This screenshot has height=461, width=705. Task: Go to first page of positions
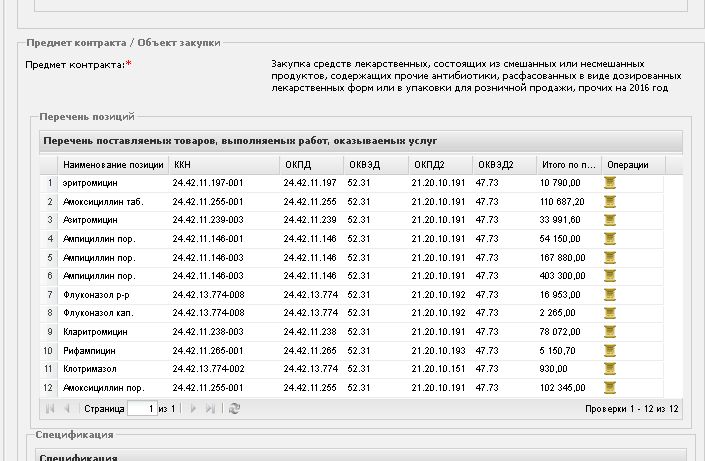point(50,409)
